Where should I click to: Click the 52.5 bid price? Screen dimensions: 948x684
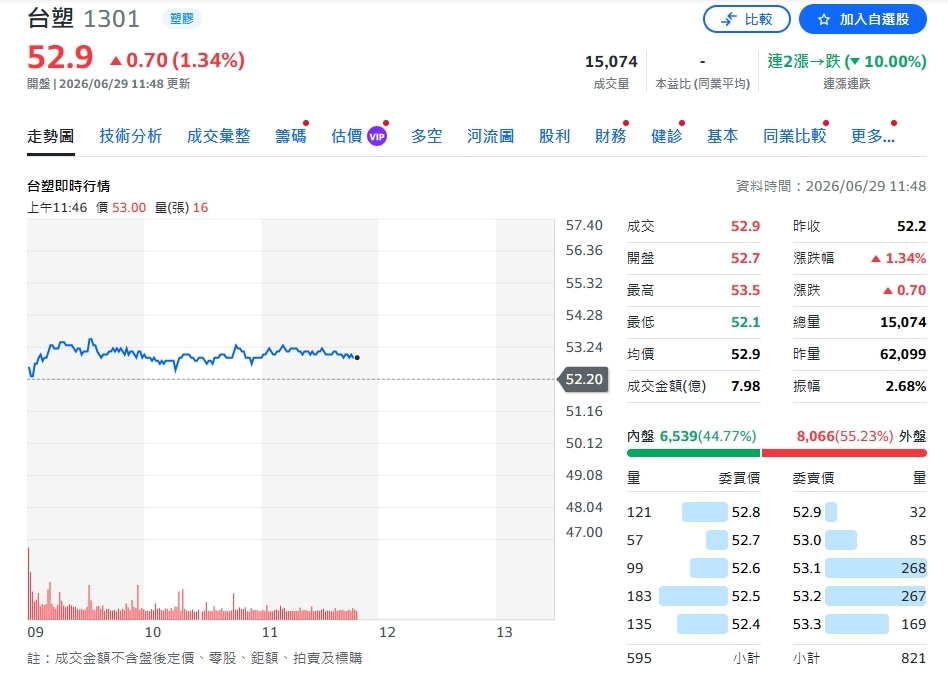tap(745, 596)
